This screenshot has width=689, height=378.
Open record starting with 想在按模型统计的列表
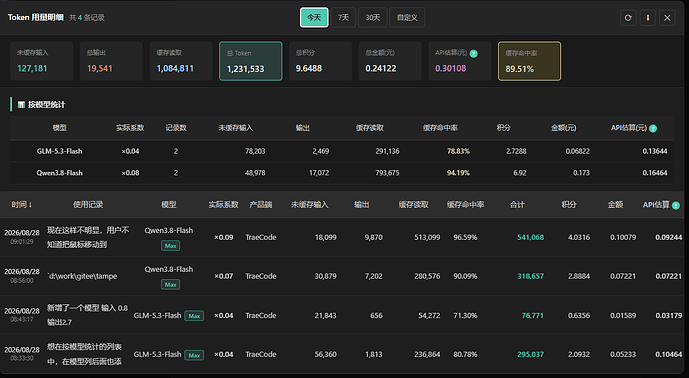[x=84, y=354]
